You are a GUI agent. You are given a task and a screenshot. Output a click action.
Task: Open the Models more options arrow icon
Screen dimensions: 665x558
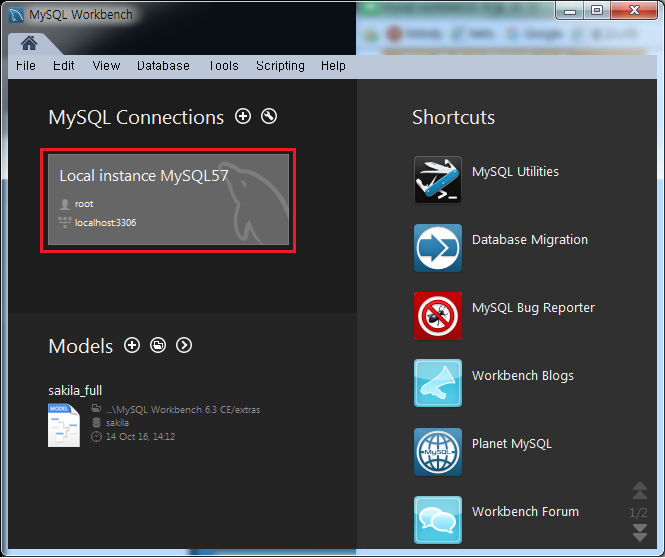(184, 345)
